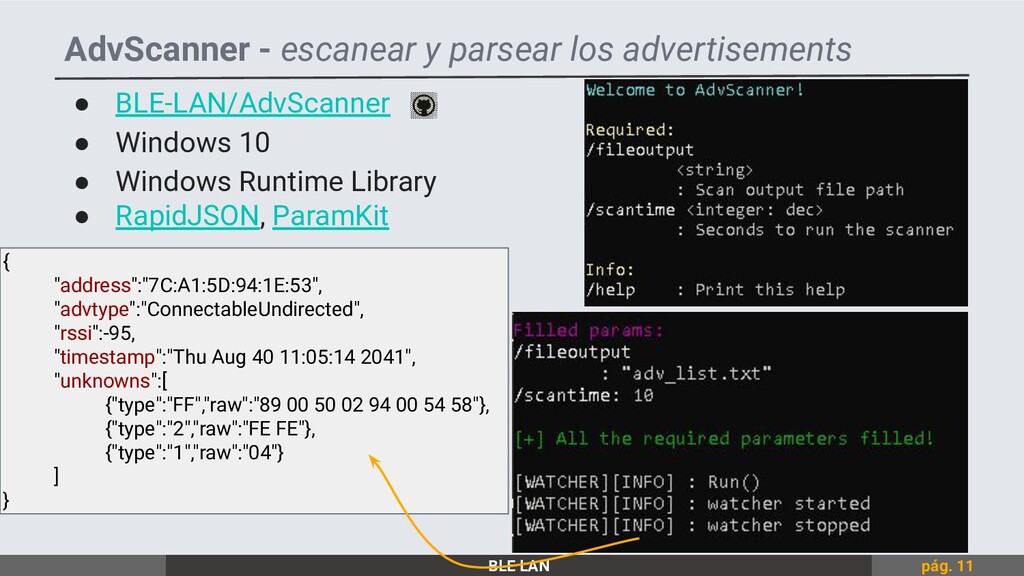Click the "advtype" key in JSON

(95, 309)
